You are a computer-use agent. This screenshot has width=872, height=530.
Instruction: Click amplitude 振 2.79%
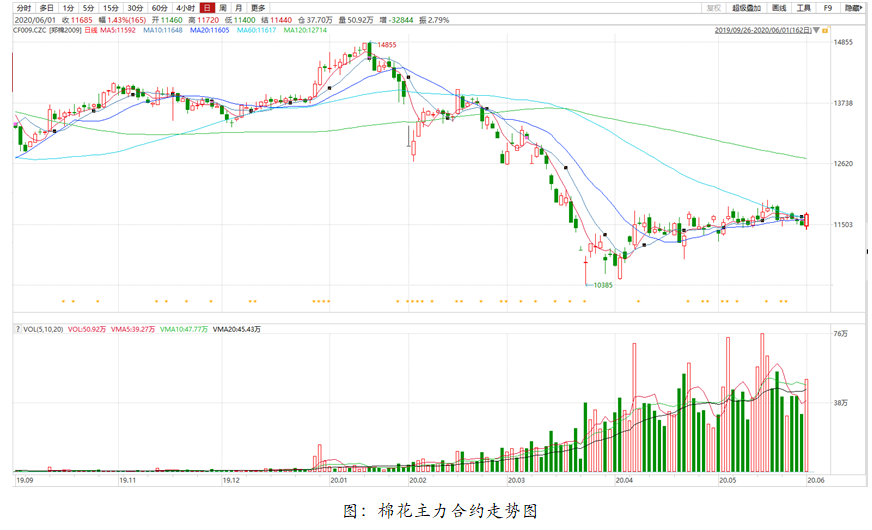[434, 20]
